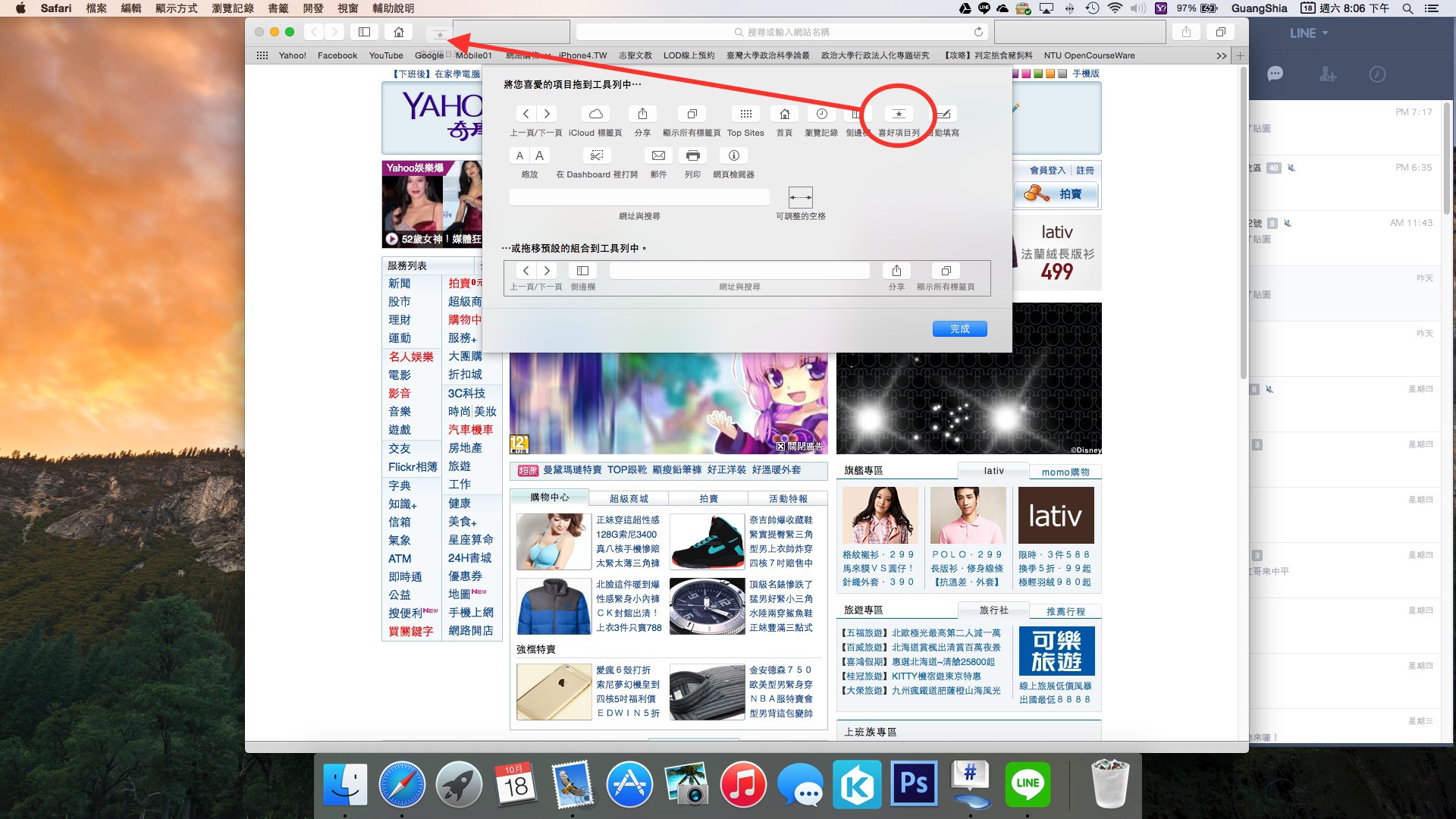
Task: Expand the LINE title dropdown arrow
Action: pyautogui.click(x=1325, y=33)
